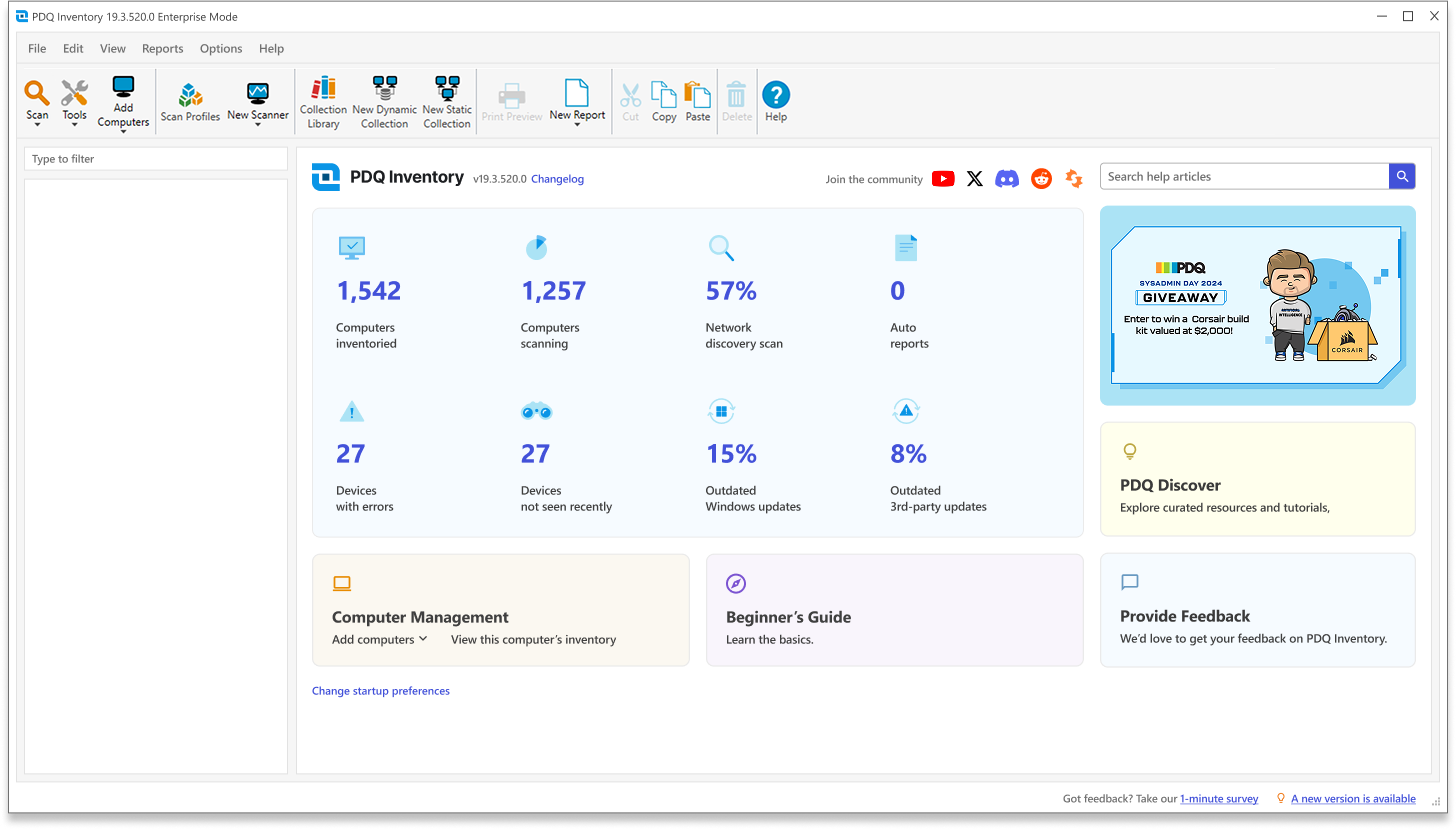Click the Copy toolbar icon

pos(664,102)
